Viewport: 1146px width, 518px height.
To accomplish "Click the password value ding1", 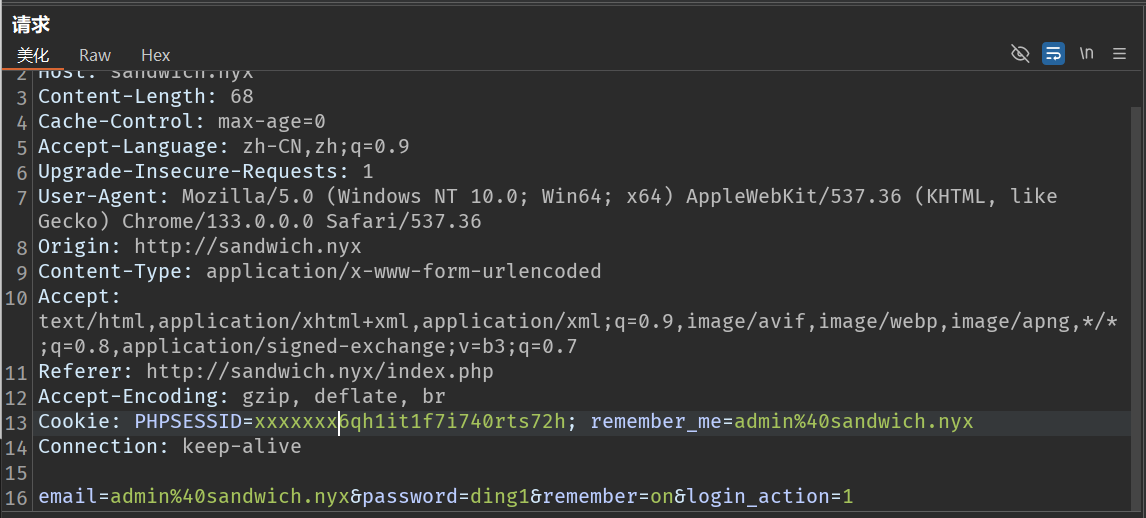I will click(494, 497).
